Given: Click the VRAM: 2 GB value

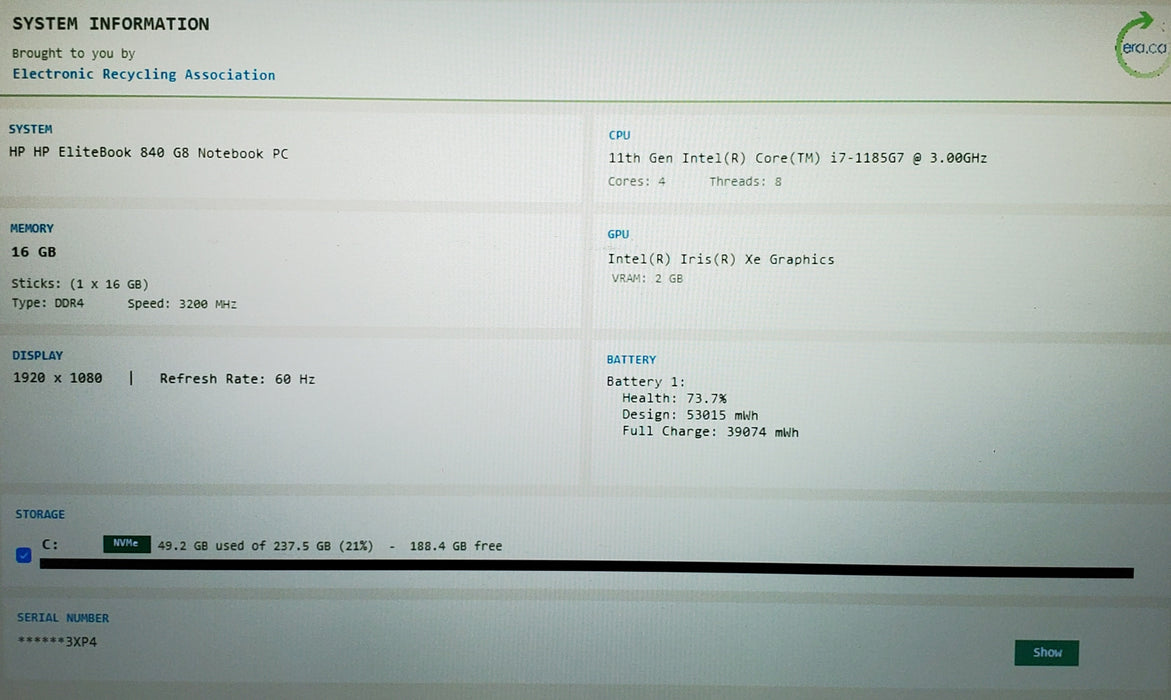Looking at the screenshot, I should pyautogui.click(x=647, y=279).
